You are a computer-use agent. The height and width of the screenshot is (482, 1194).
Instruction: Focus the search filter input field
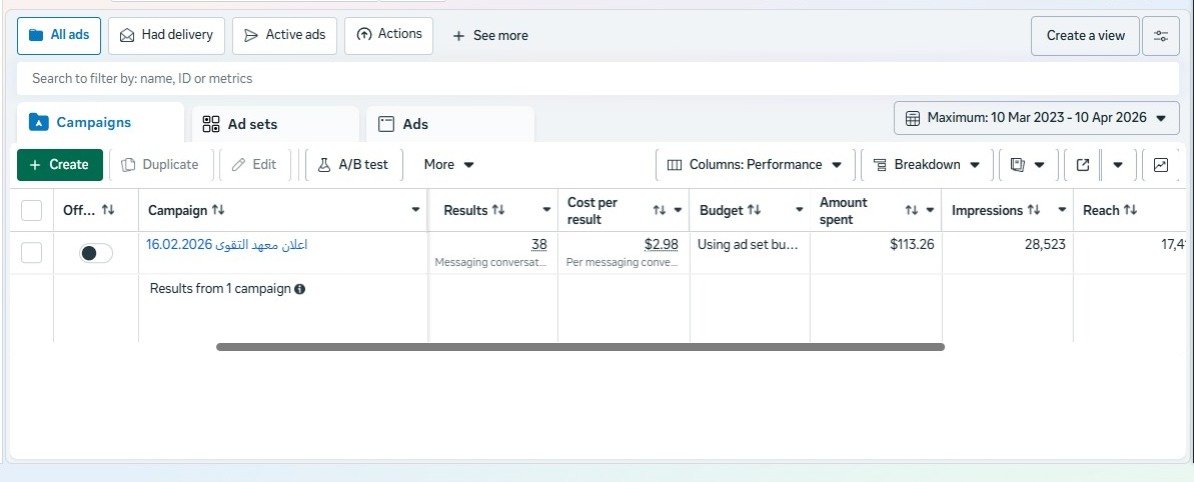click(598, 78)
